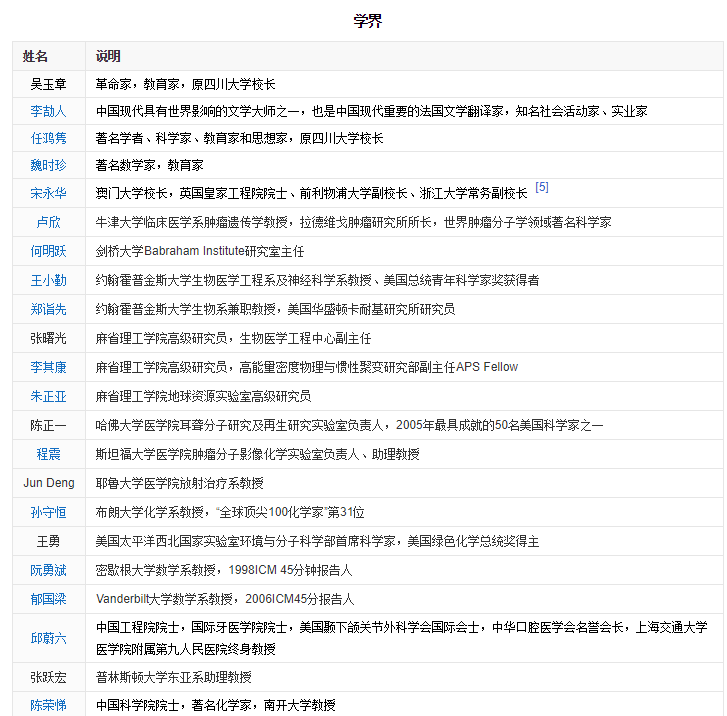The image size is (727, 716).
Task: Click the 学界 section heading
Action: [368, 21]
